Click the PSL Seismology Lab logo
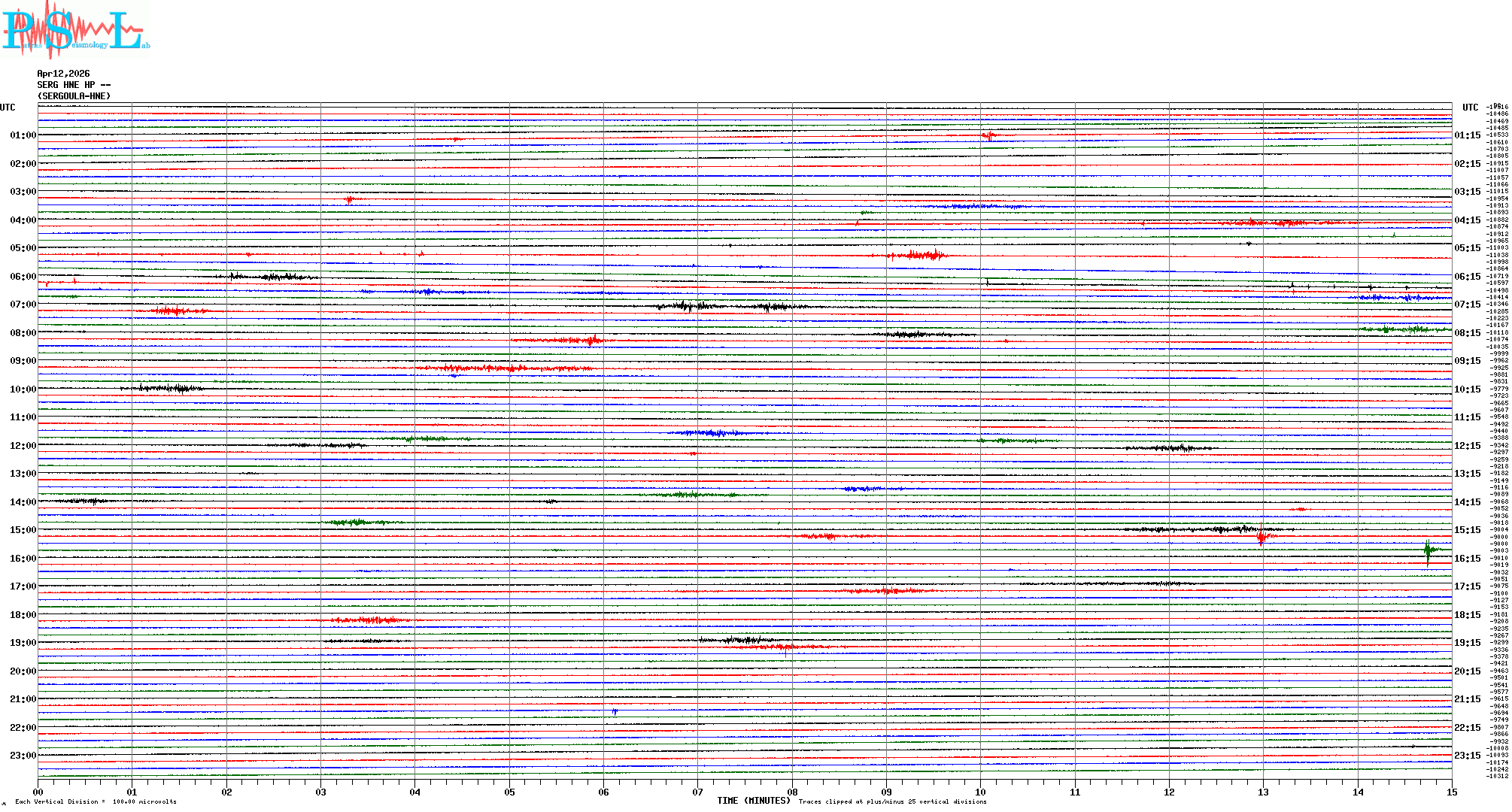 tap(75, 30)
